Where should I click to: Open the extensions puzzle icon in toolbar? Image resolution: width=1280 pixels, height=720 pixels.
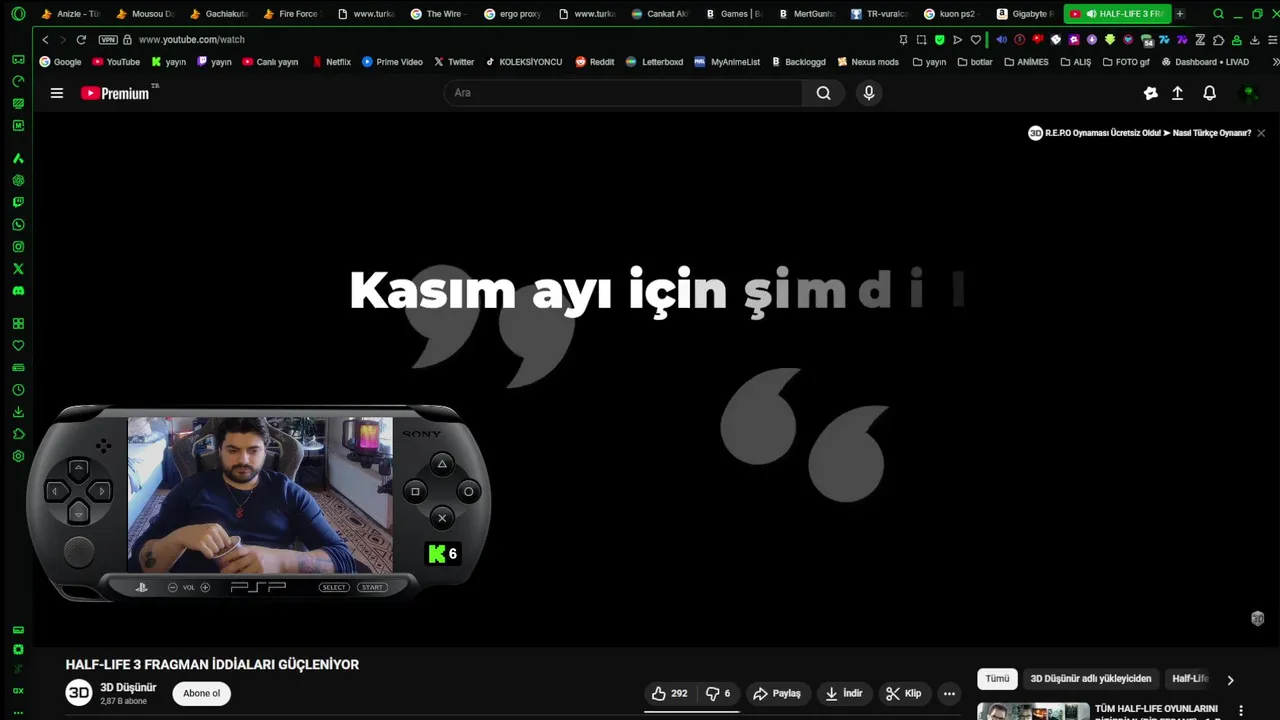click(1218, 40)
